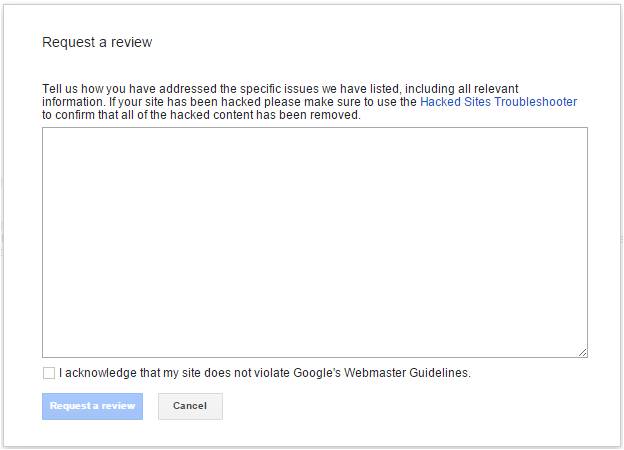
Task: Grab the text area resize handle
Action: [x=582, y=352]
